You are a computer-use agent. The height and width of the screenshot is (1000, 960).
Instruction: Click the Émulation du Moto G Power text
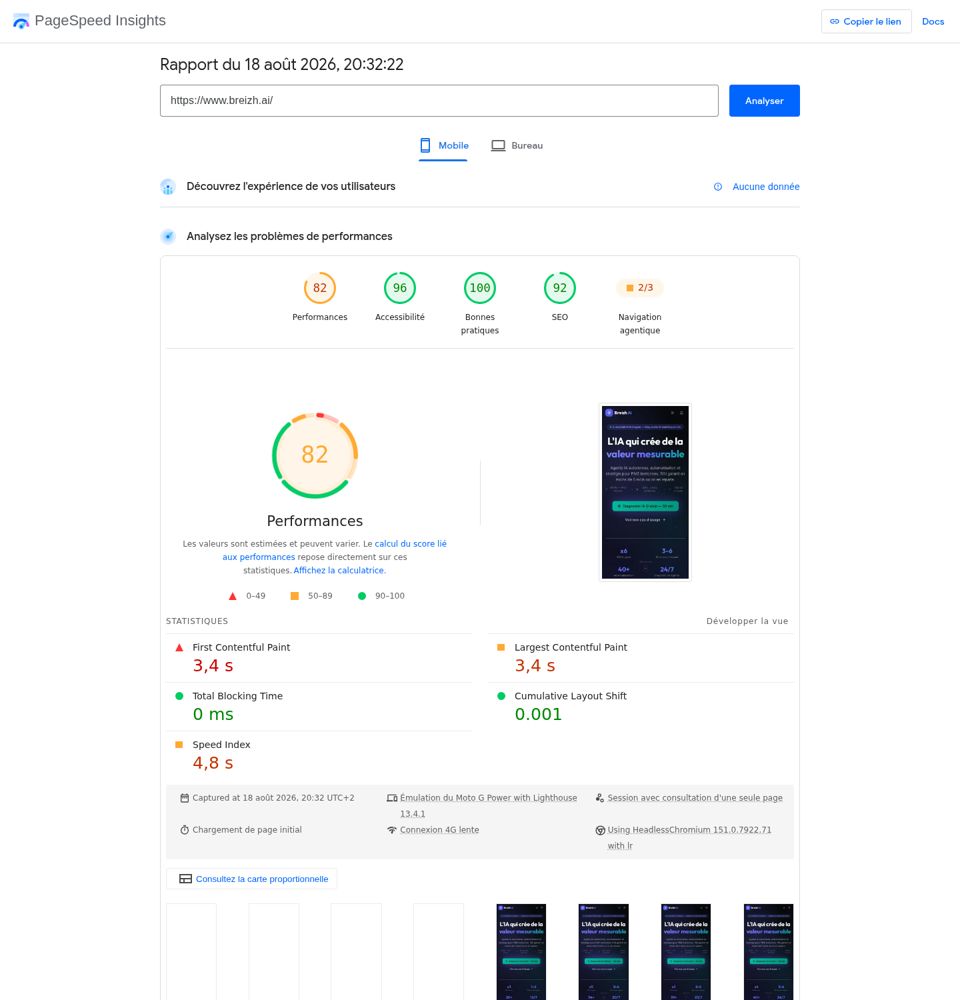pos(489,805)
